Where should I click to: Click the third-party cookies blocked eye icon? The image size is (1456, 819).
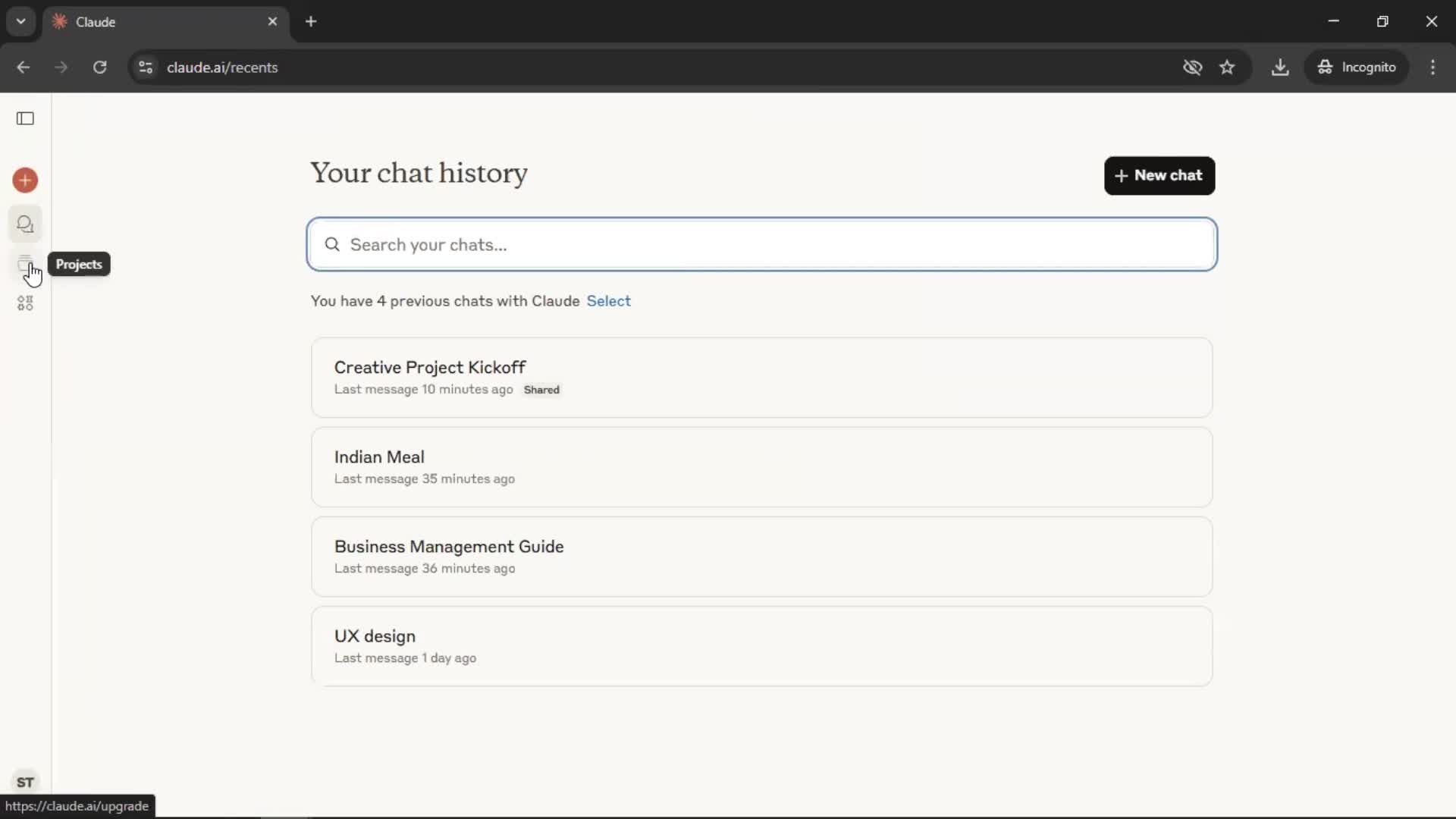pos(1192,67)
